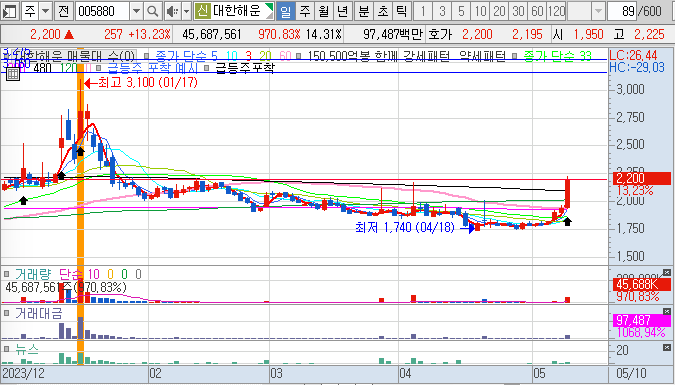Close the 뉴스 panel
This screenshot has height=385, width=675.
[x=667, y=347]
